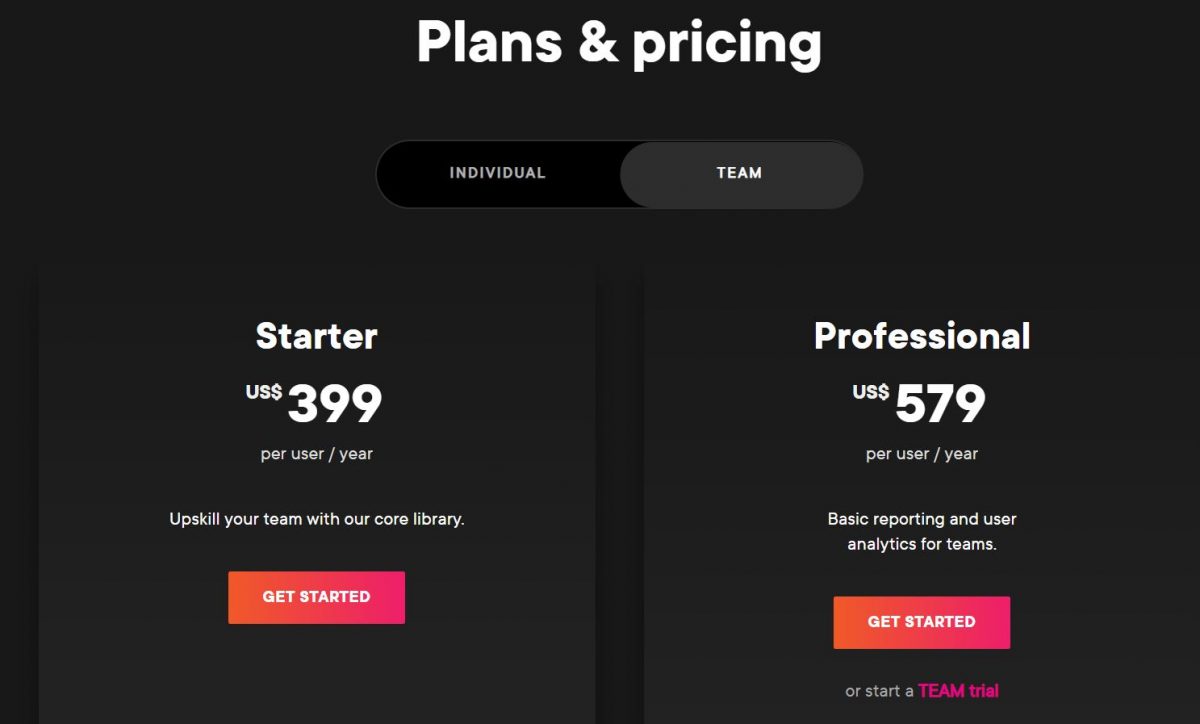
Task: Click 'per user / year' under Starter
Action: click(316, 453)
